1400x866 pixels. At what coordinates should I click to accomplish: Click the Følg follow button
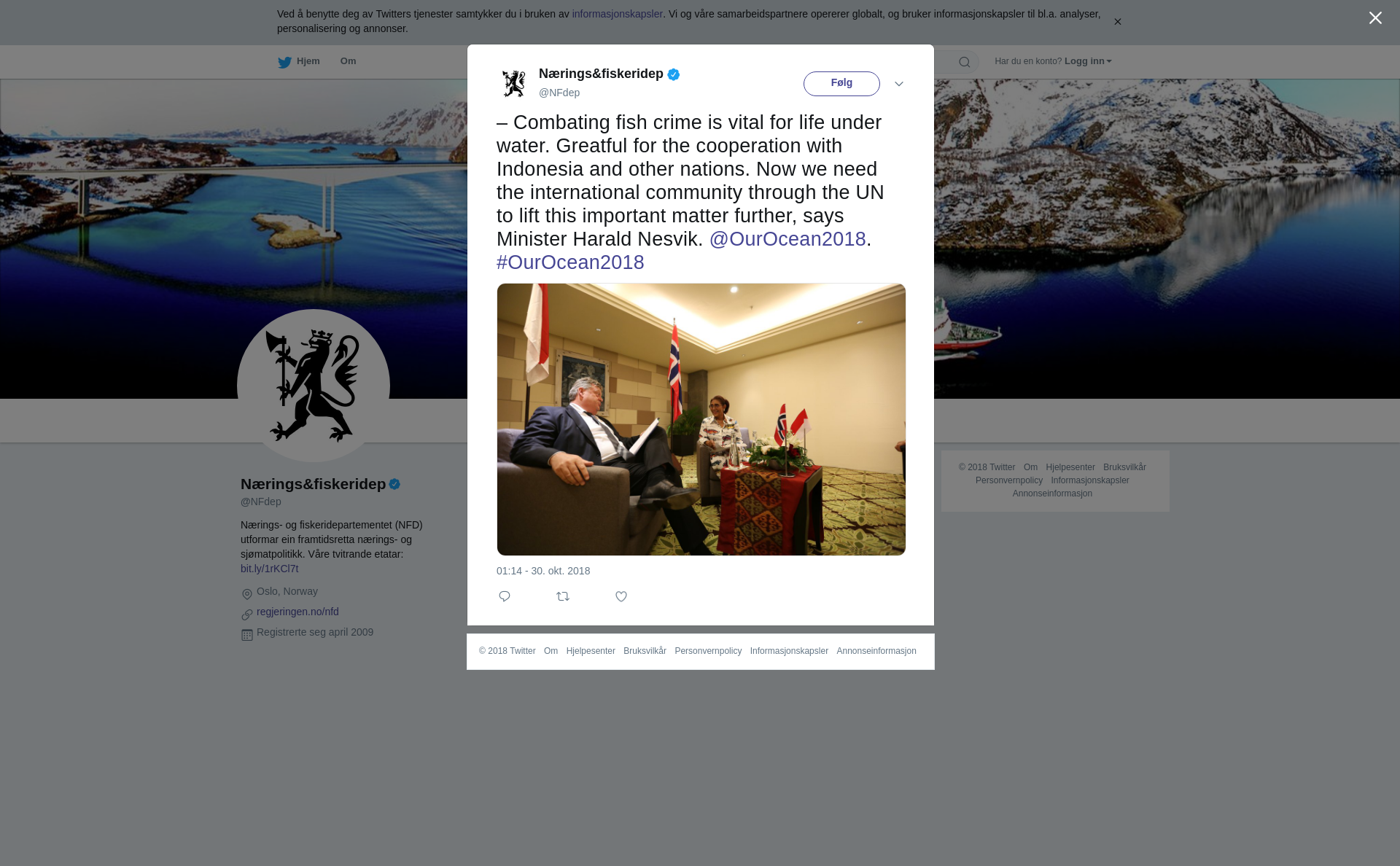[841, 84]
